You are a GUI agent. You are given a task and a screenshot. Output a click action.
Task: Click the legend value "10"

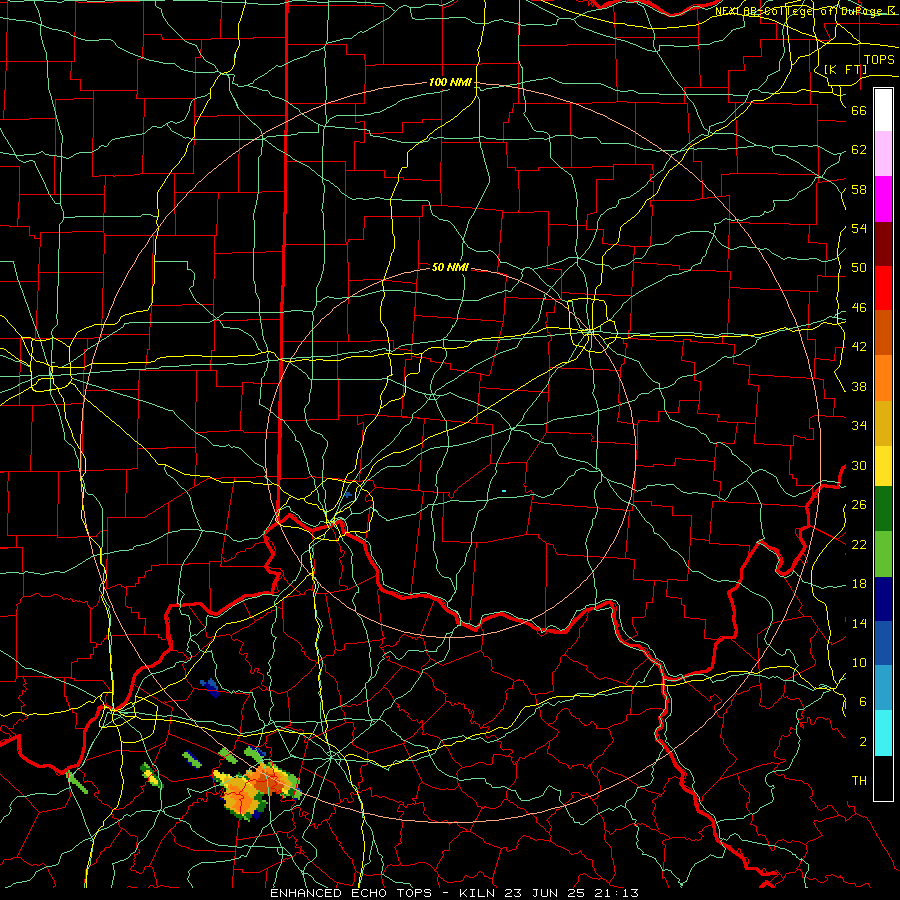[859, 662]
